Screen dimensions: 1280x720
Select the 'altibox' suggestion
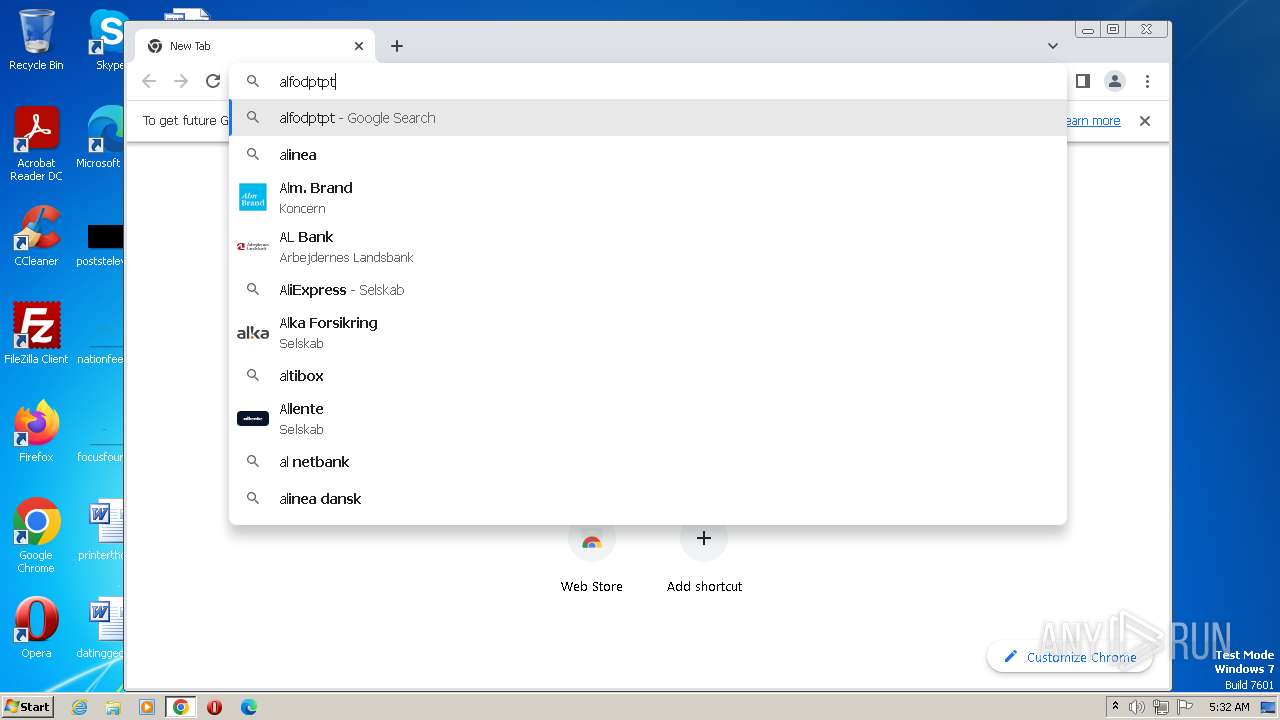(648, 376)
